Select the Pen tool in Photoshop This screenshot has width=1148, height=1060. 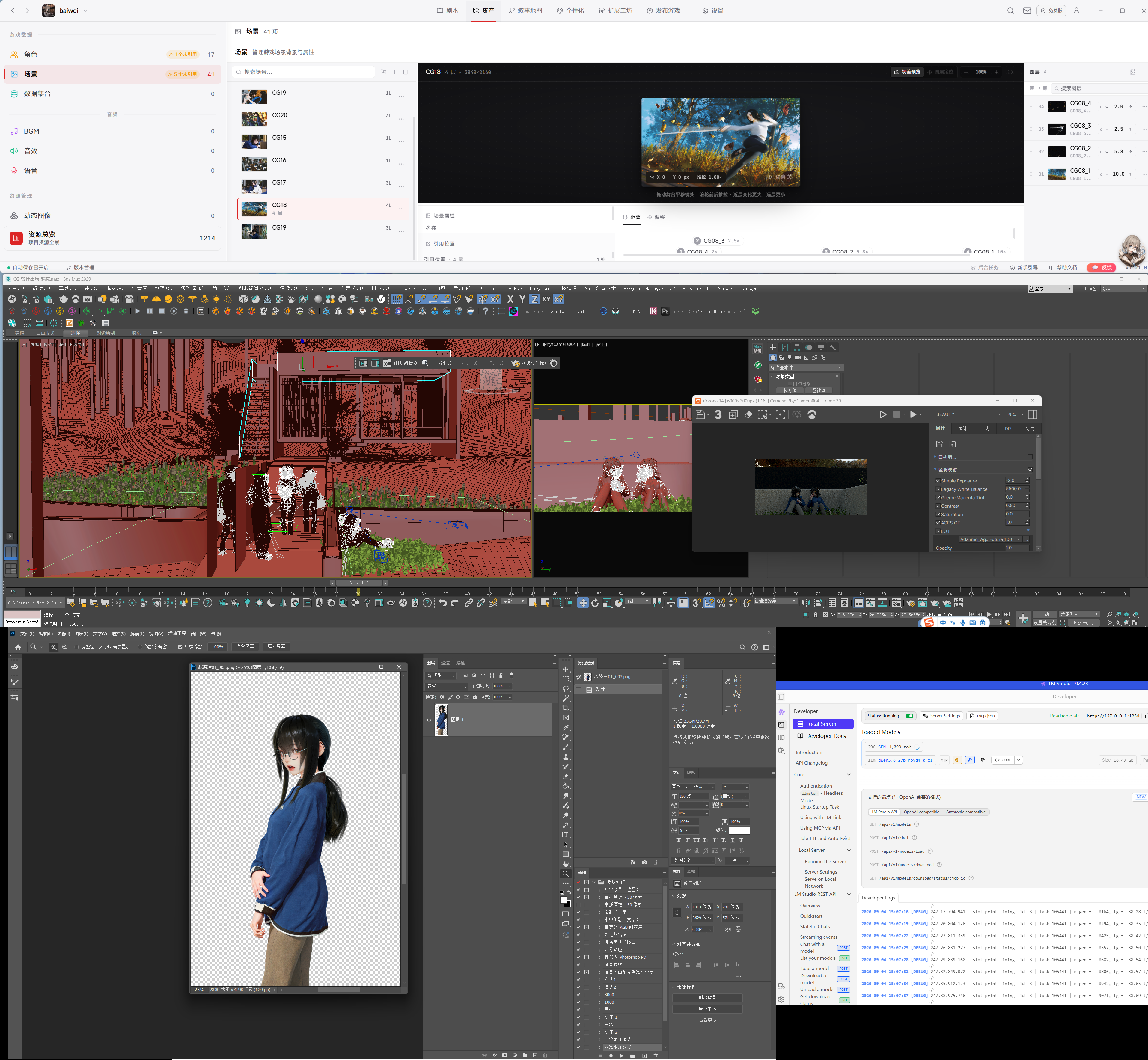coord(566,825)
